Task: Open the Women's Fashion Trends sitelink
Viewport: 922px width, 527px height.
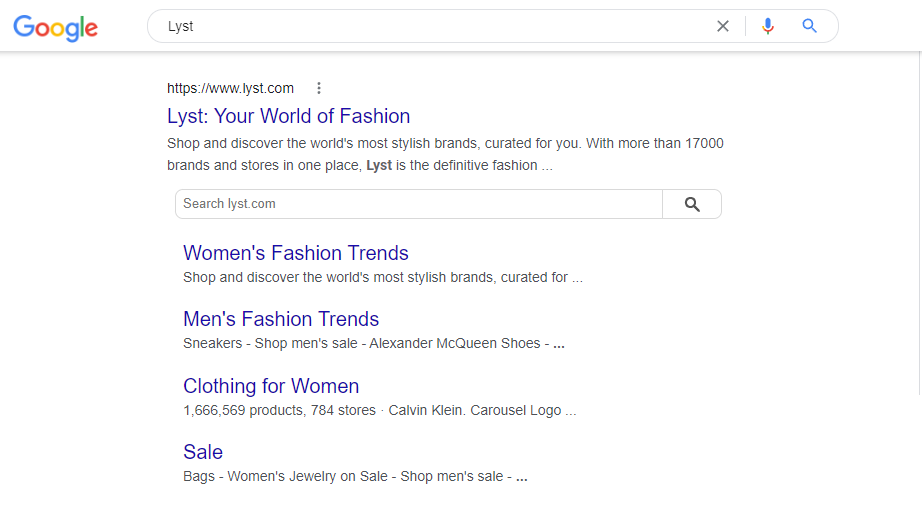Action: click(x=296, y=253)
